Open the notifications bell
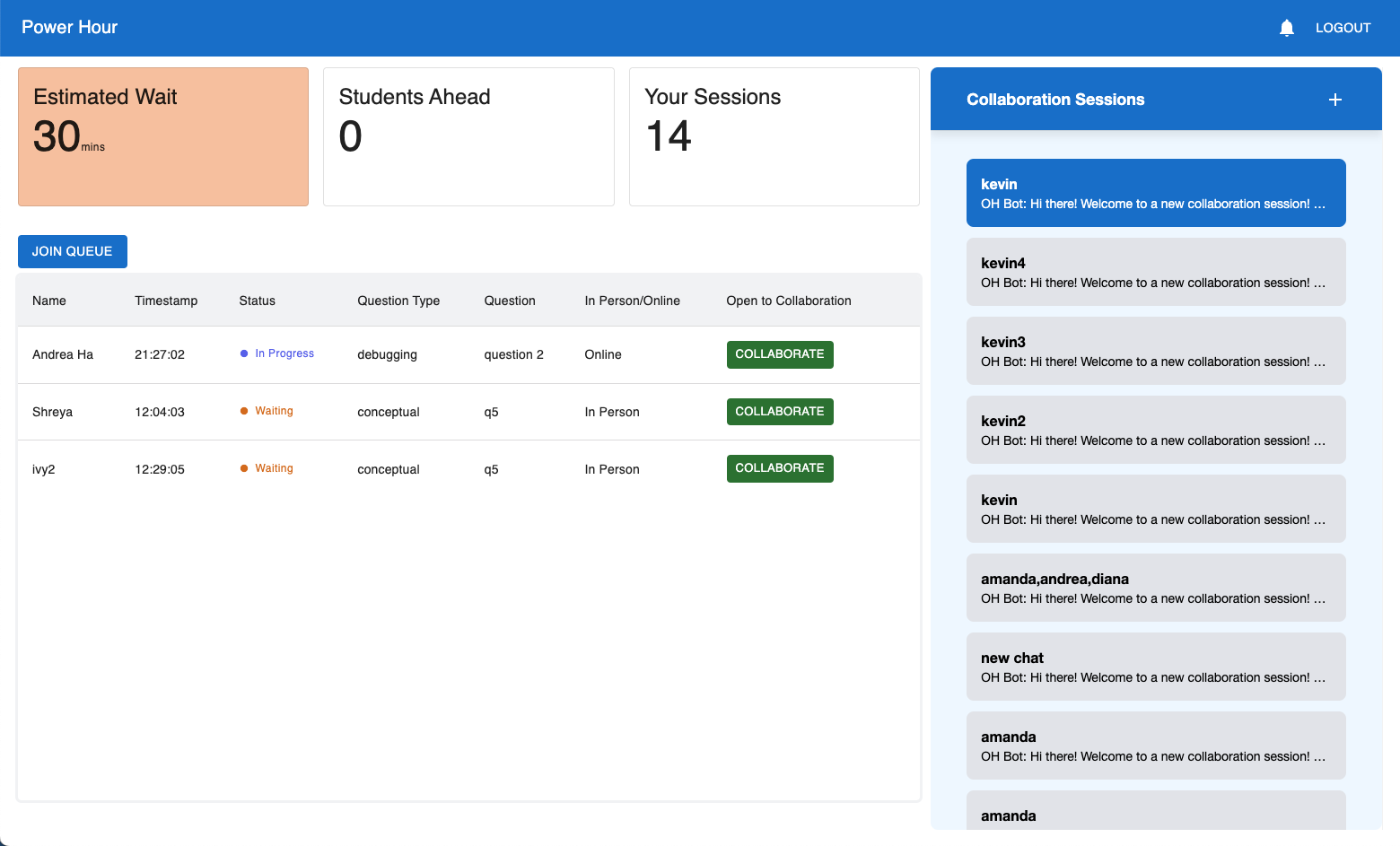This screenshot has height=846, width=1400. tap(1286, 28)
